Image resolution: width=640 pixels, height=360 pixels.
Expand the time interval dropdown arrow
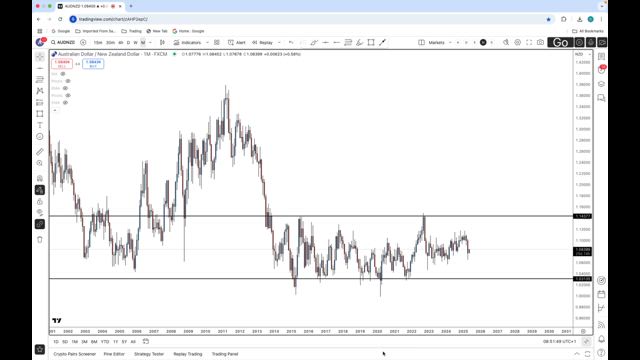[x=150, y=42]
